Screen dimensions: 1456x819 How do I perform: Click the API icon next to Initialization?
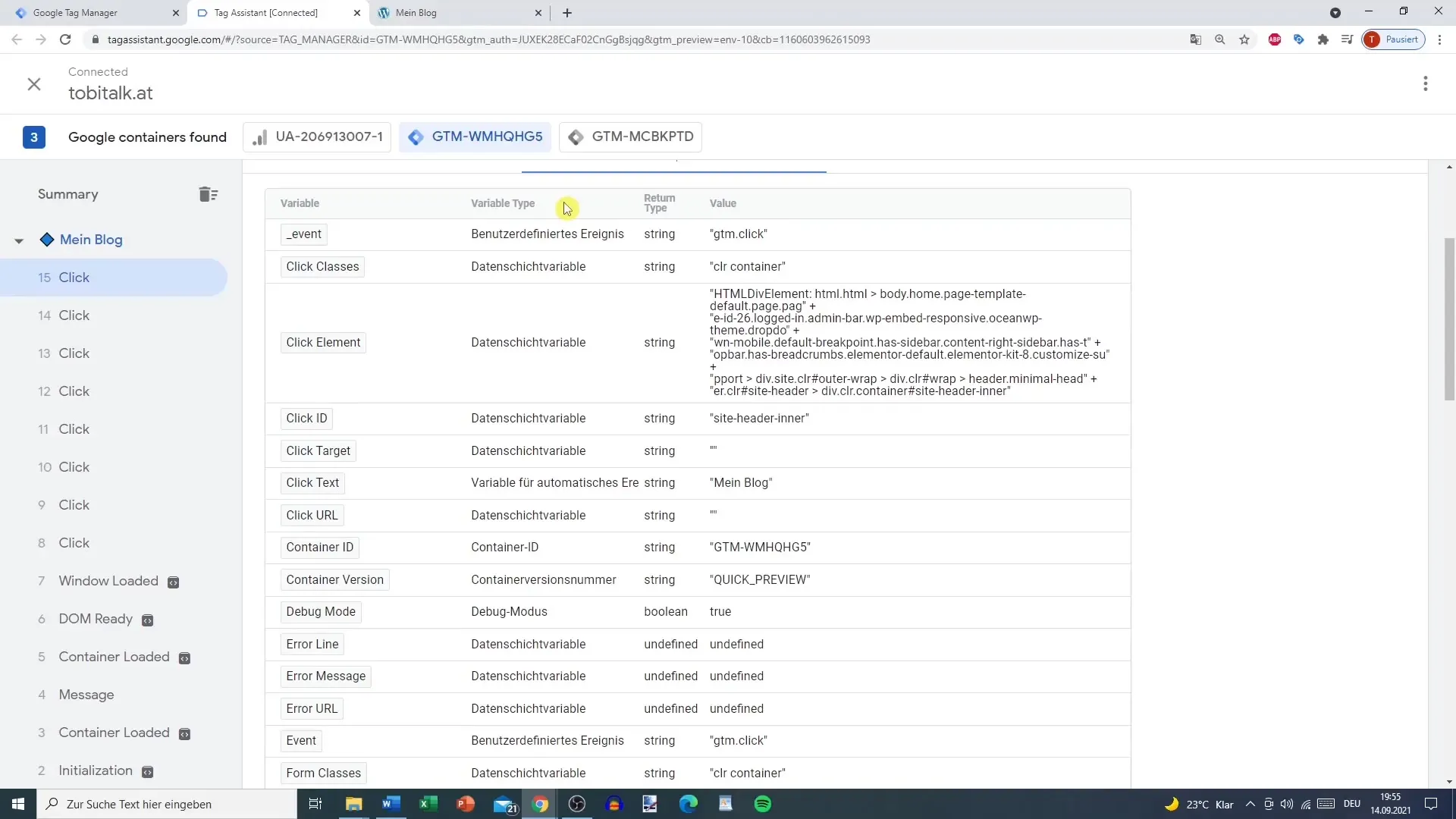click(148, 772)
